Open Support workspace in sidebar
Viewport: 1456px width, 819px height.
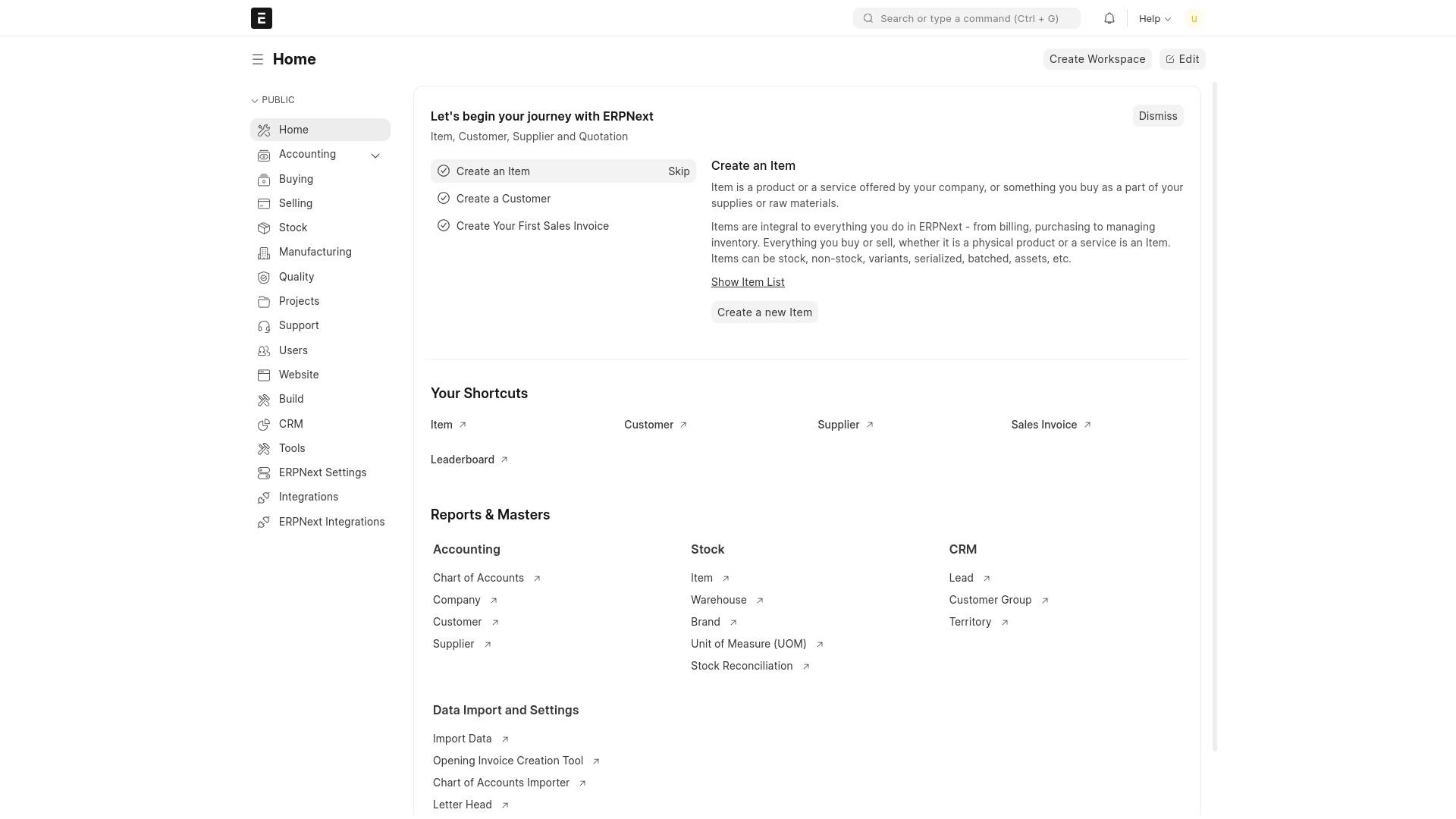coord(298,325)
